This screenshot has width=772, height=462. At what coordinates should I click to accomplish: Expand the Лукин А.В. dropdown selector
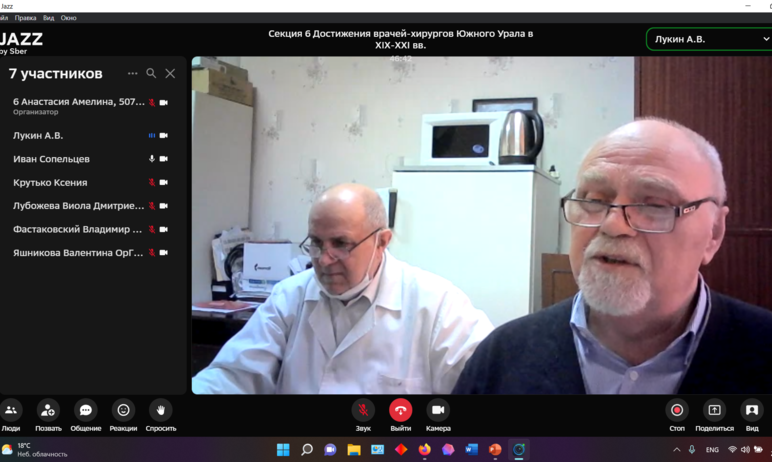[709, 39]
